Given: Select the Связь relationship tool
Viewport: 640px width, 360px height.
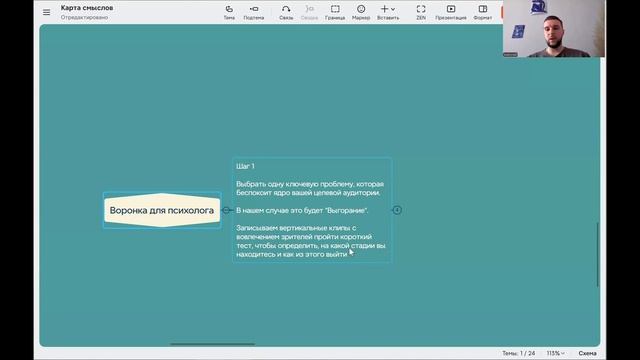Looking at the screenshot, I should pos(286,12).
